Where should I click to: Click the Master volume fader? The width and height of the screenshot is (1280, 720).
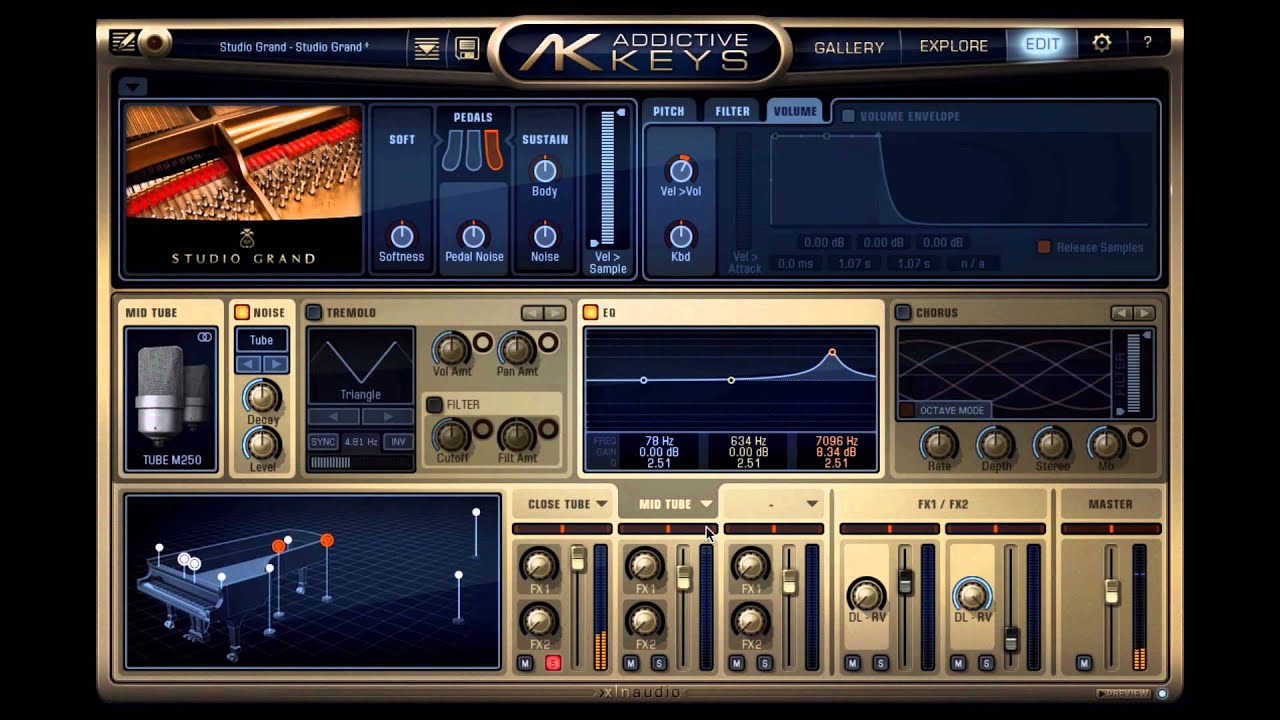(x=1111, y=591)
